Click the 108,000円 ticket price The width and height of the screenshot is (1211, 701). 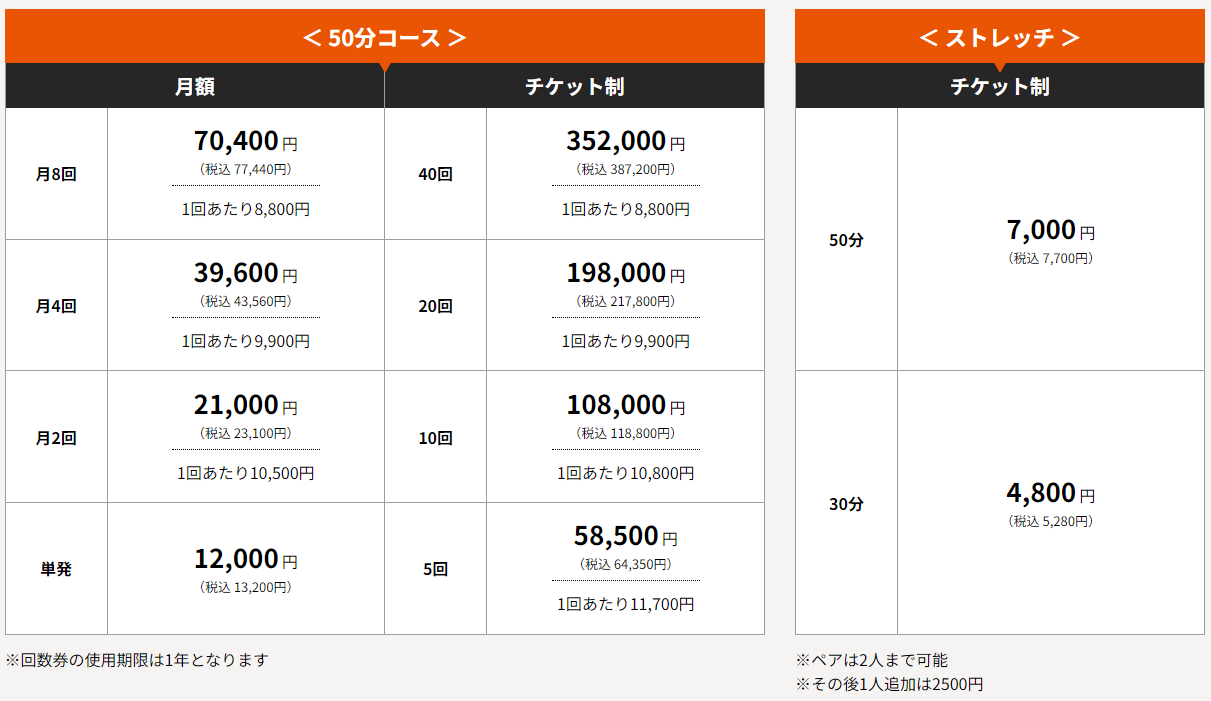(x=626, y=405)
